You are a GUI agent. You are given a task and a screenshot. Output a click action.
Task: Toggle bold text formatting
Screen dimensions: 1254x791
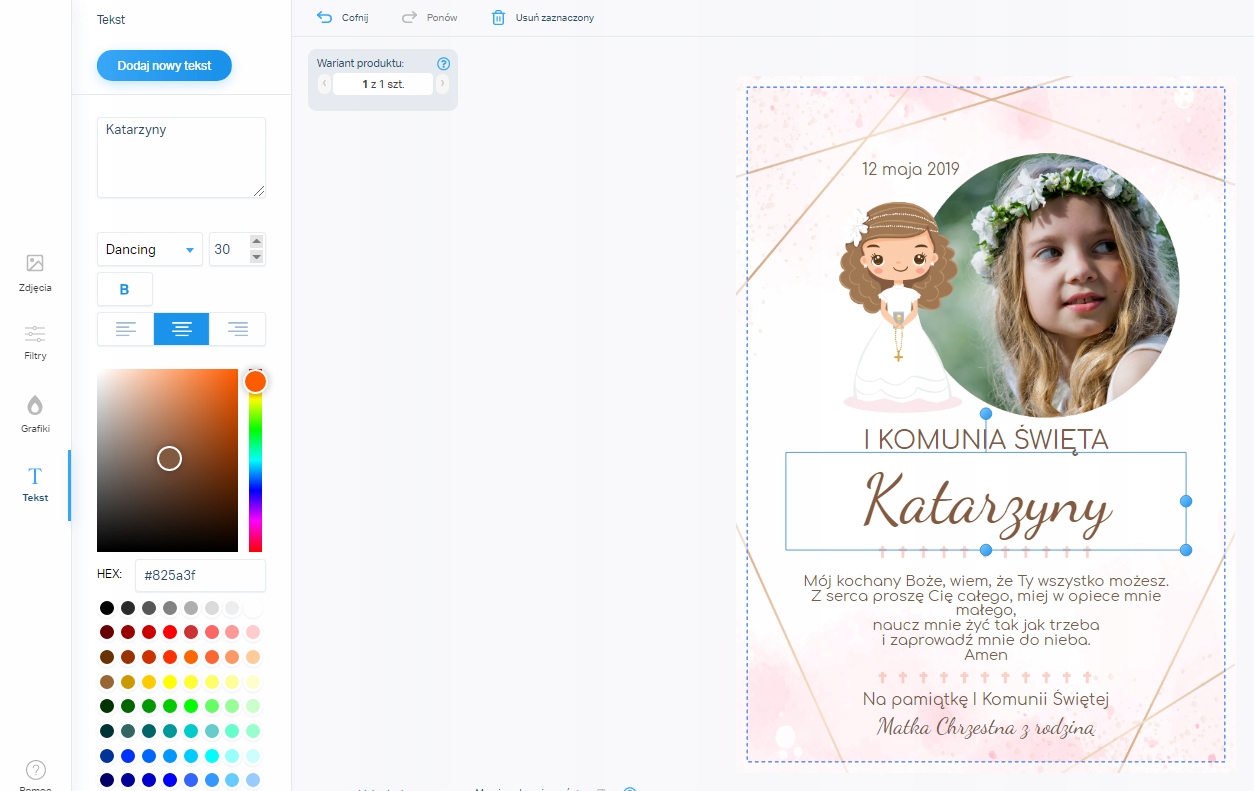point(125,289)
